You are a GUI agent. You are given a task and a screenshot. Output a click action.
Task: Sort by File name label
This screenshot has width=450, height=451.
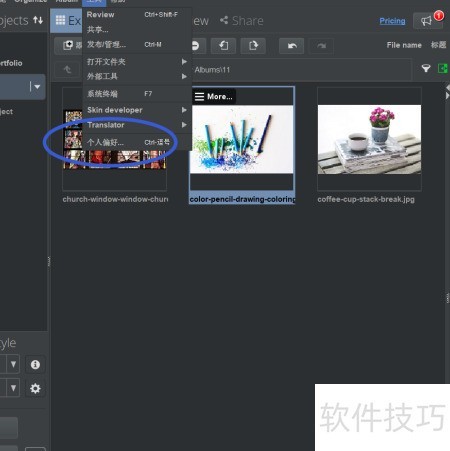(404, 45)
